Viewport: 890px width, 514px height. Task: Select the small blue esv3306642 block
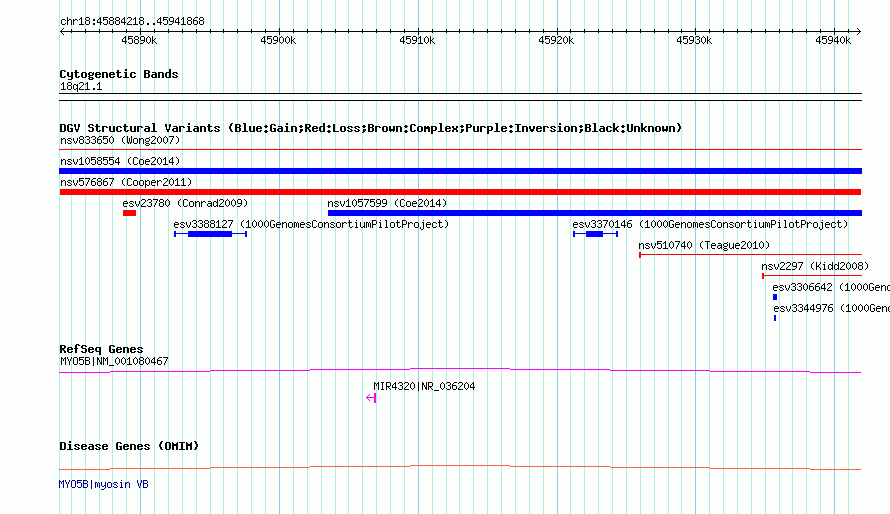pyautogui.click(x=775, y=297)
